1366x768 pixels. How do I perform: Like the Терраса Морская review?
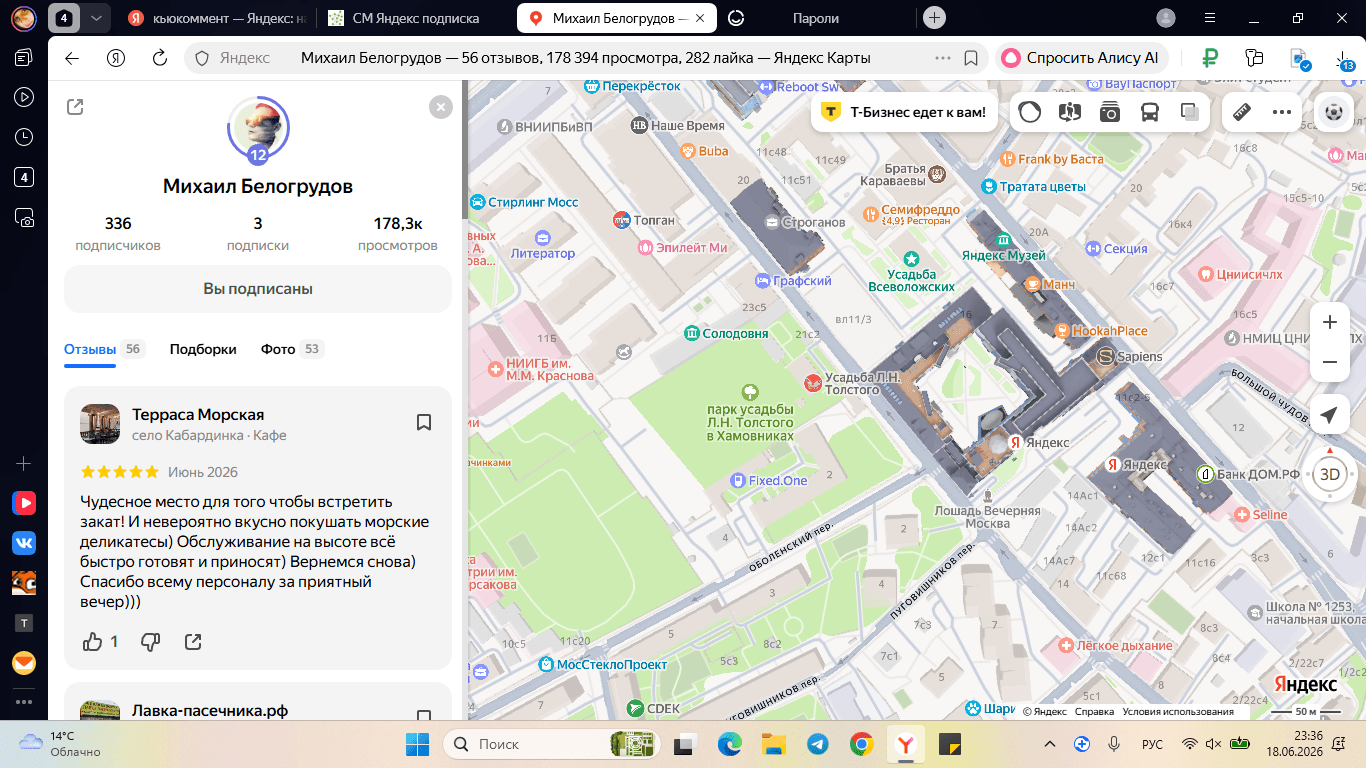tap(93, 641)
